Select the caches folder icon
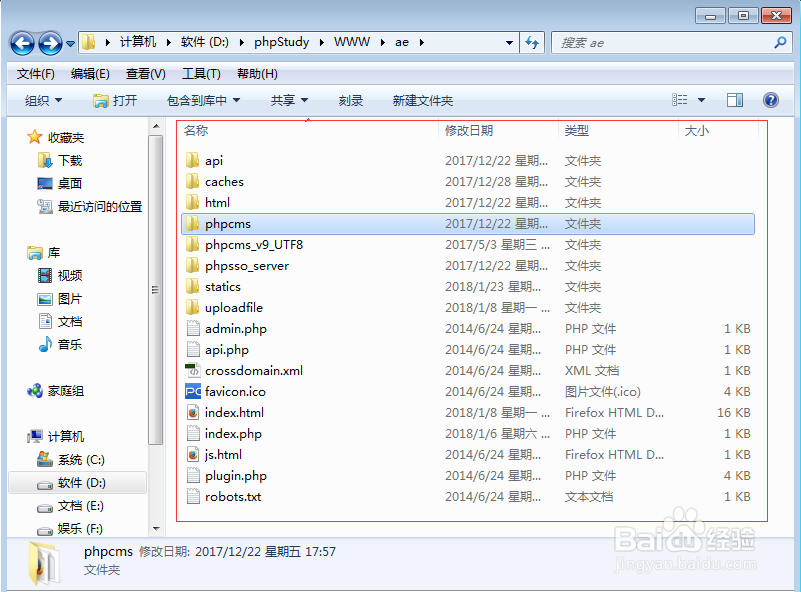The image size is (801, 592). tap(193, 181)
